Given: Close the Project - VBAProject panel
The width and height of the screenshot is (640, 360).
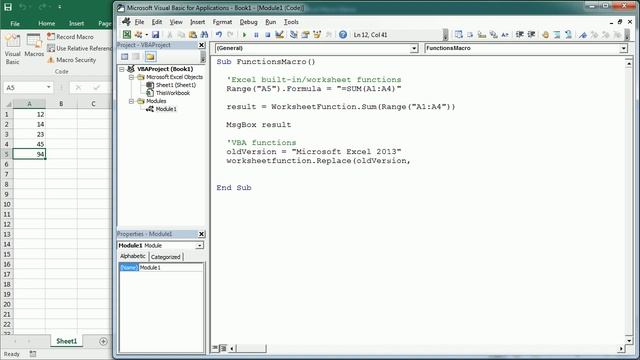Looking at the screenshot, I should (x=201, y=45).
